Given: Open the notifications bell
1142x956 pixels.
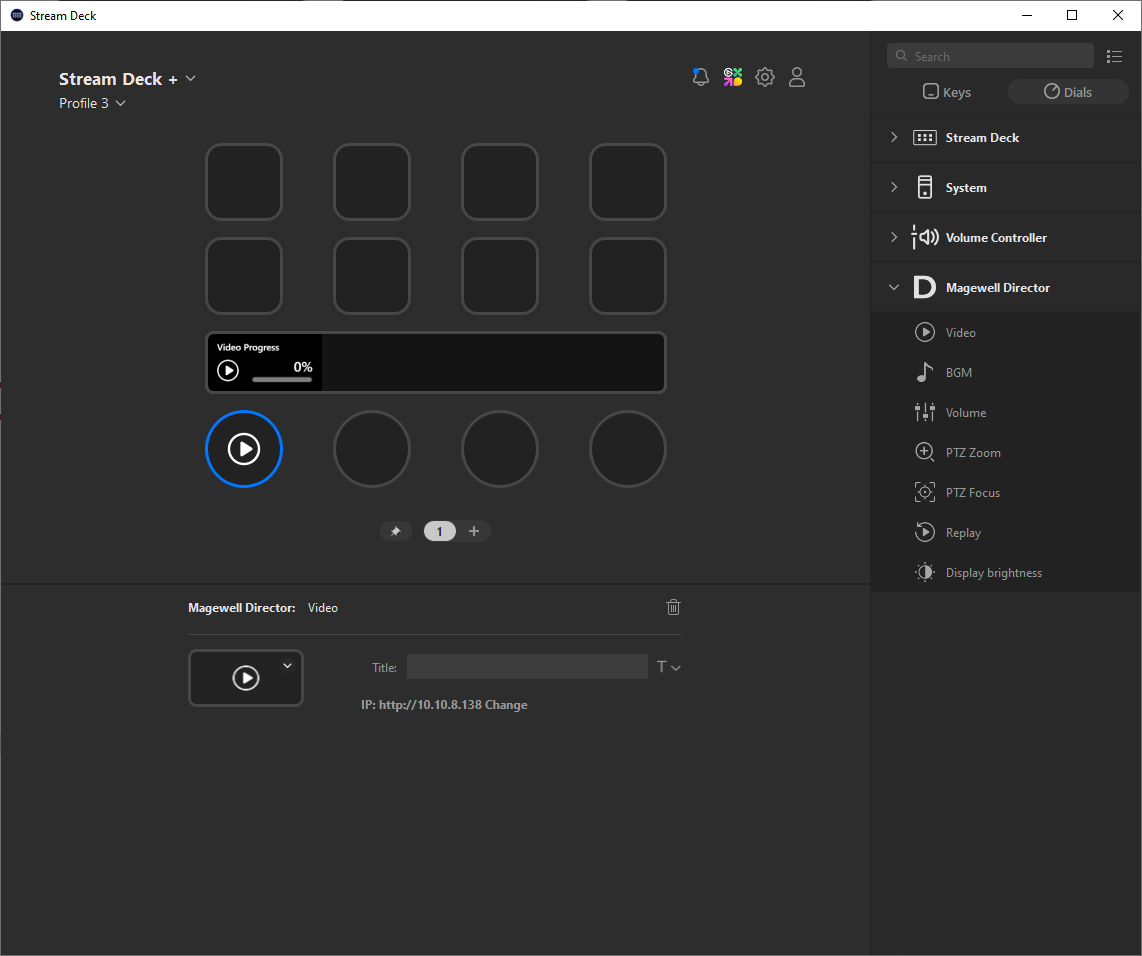Looking at the screenshot, I should (701, 76).
